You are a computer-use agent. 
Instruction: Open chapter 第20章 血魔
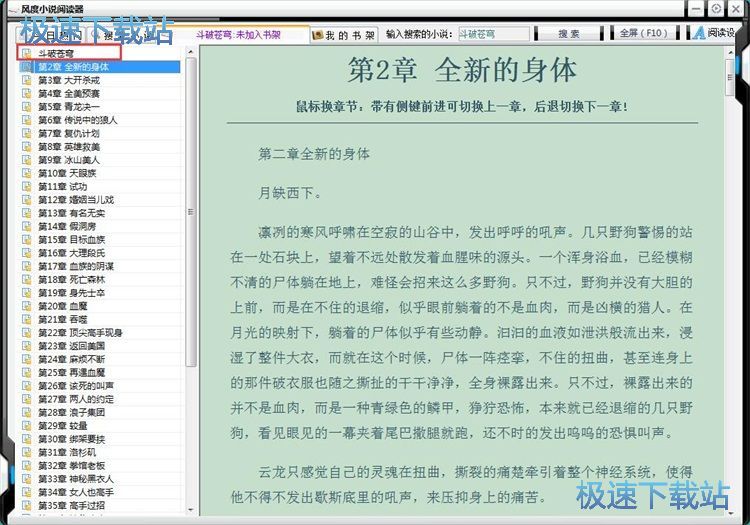pos(63,306)
